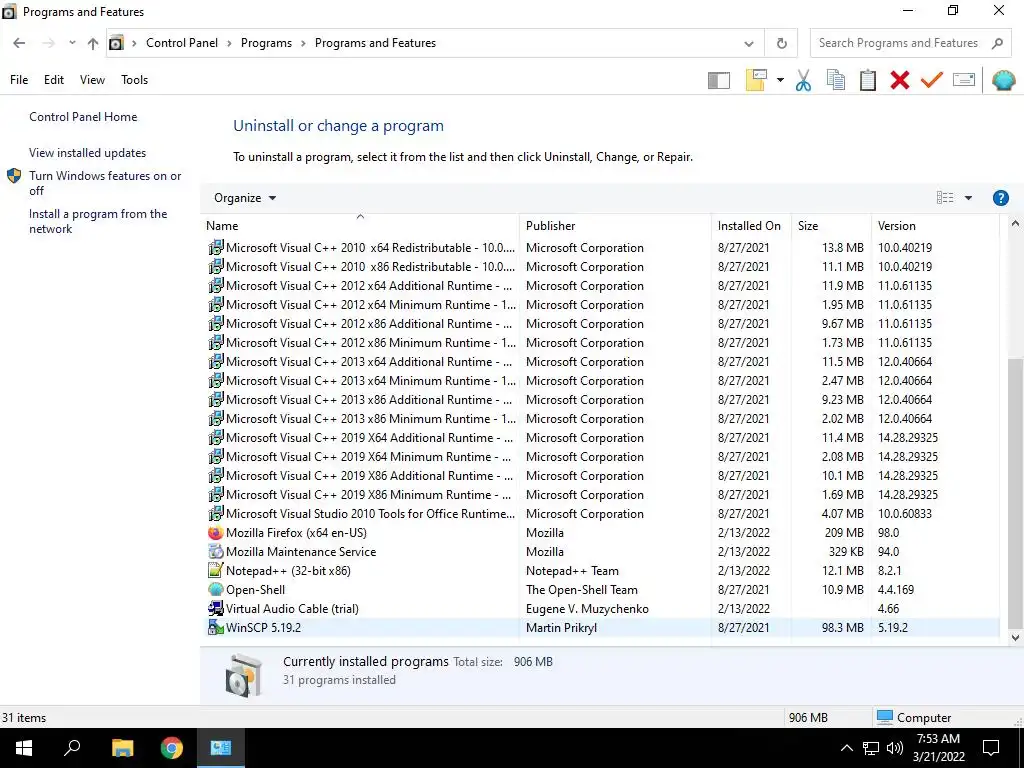This screenshot has width=1024, height=768.
Task: Select the Mozilla Maintenance Service icon
Action: (216, 552)
